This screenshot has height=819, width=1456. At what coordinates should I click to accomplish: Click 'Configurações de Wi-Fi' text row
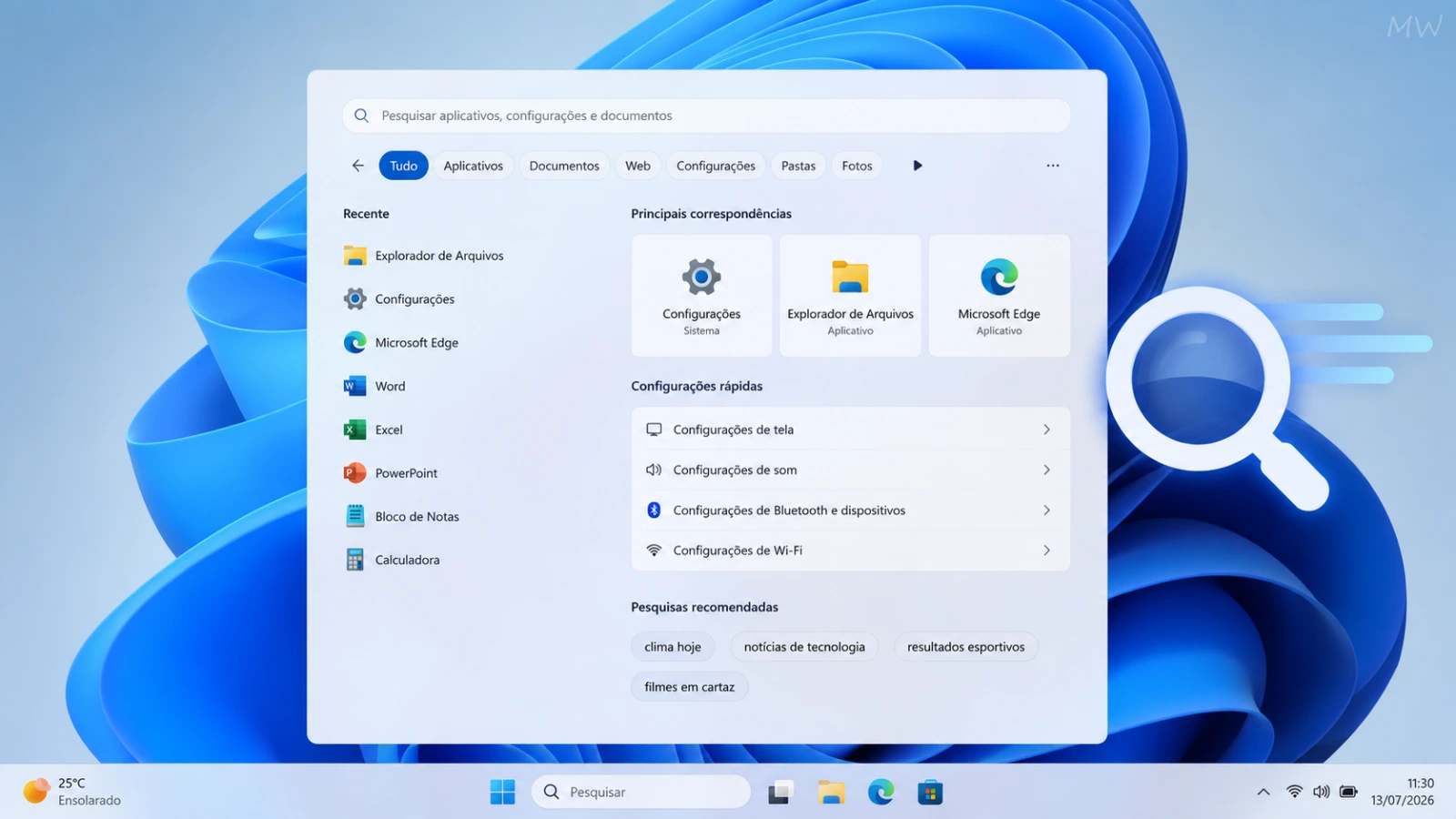tap(738, 551)
